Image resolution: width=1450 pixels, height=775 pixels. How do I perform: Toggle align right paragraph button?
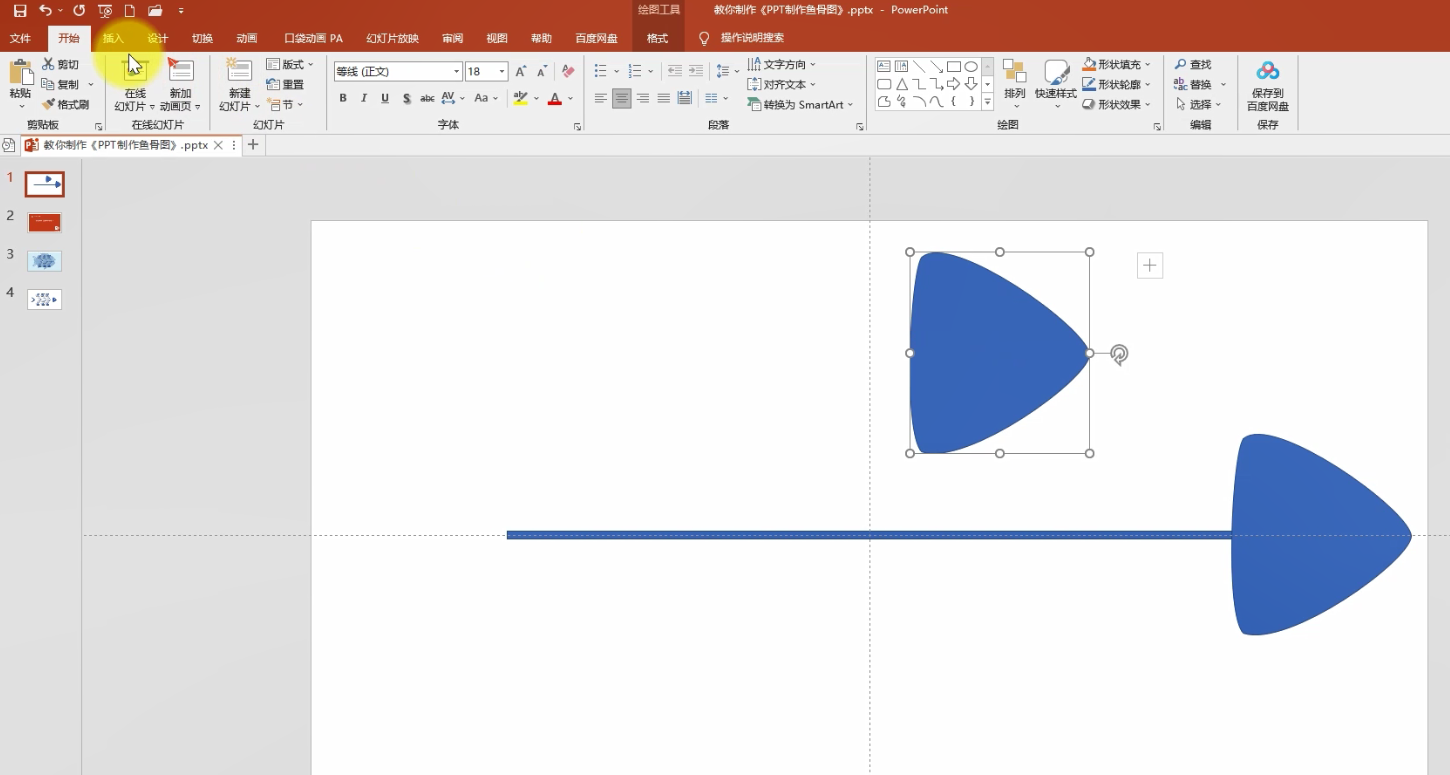click(643, 98)
